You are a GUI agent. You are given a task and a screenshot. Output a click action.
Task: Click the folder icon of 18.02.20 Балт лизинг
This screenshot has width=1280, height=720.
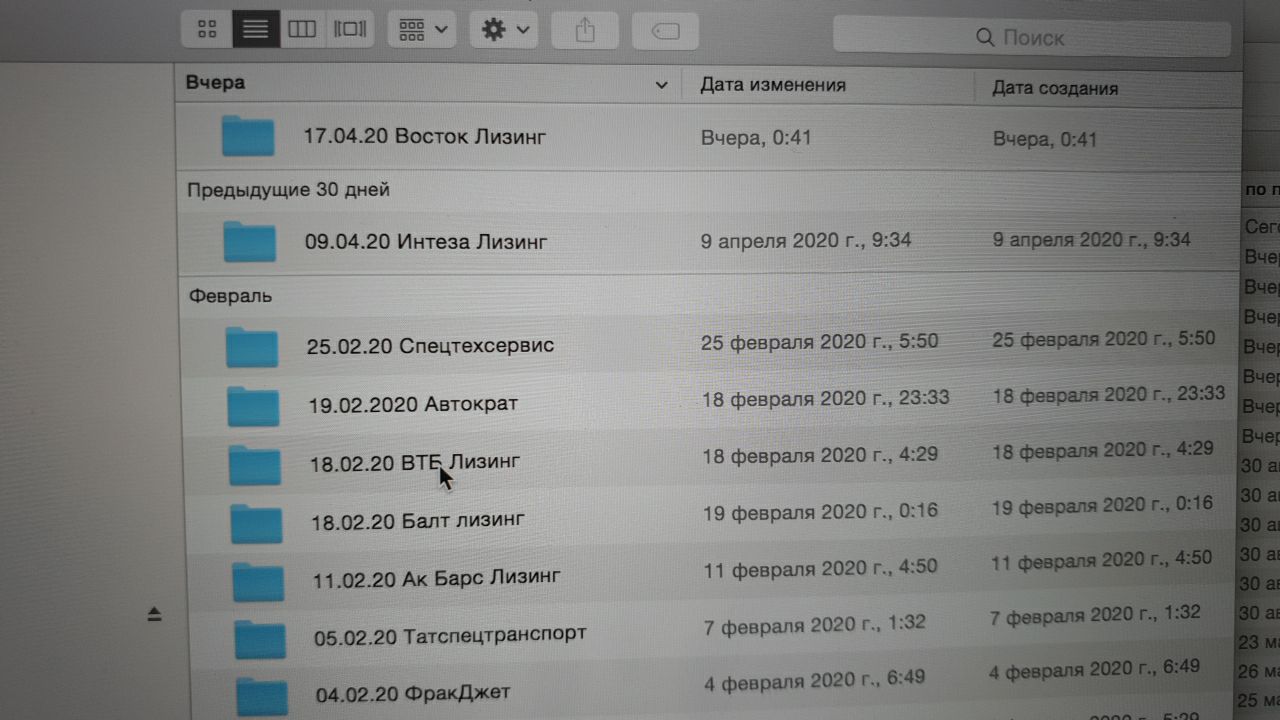click(257, 522)
